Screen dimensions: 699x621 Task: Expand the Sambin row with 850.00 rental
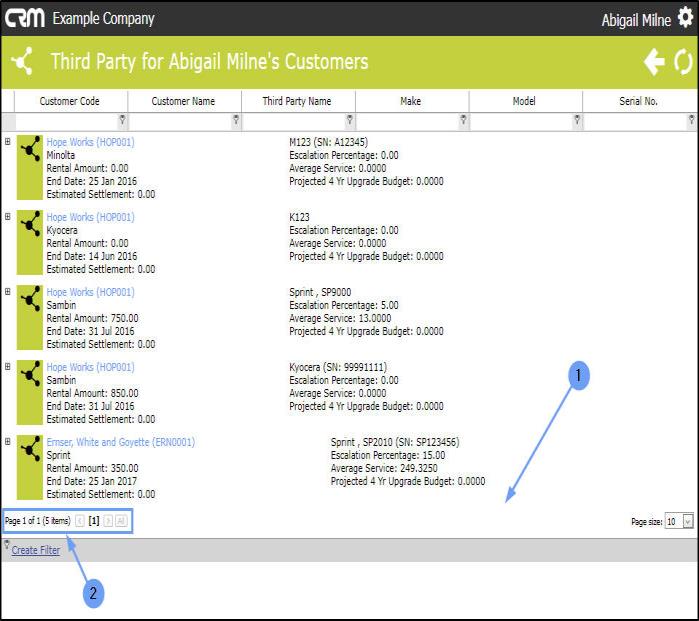pyautogui.click(x=8, y=366)
